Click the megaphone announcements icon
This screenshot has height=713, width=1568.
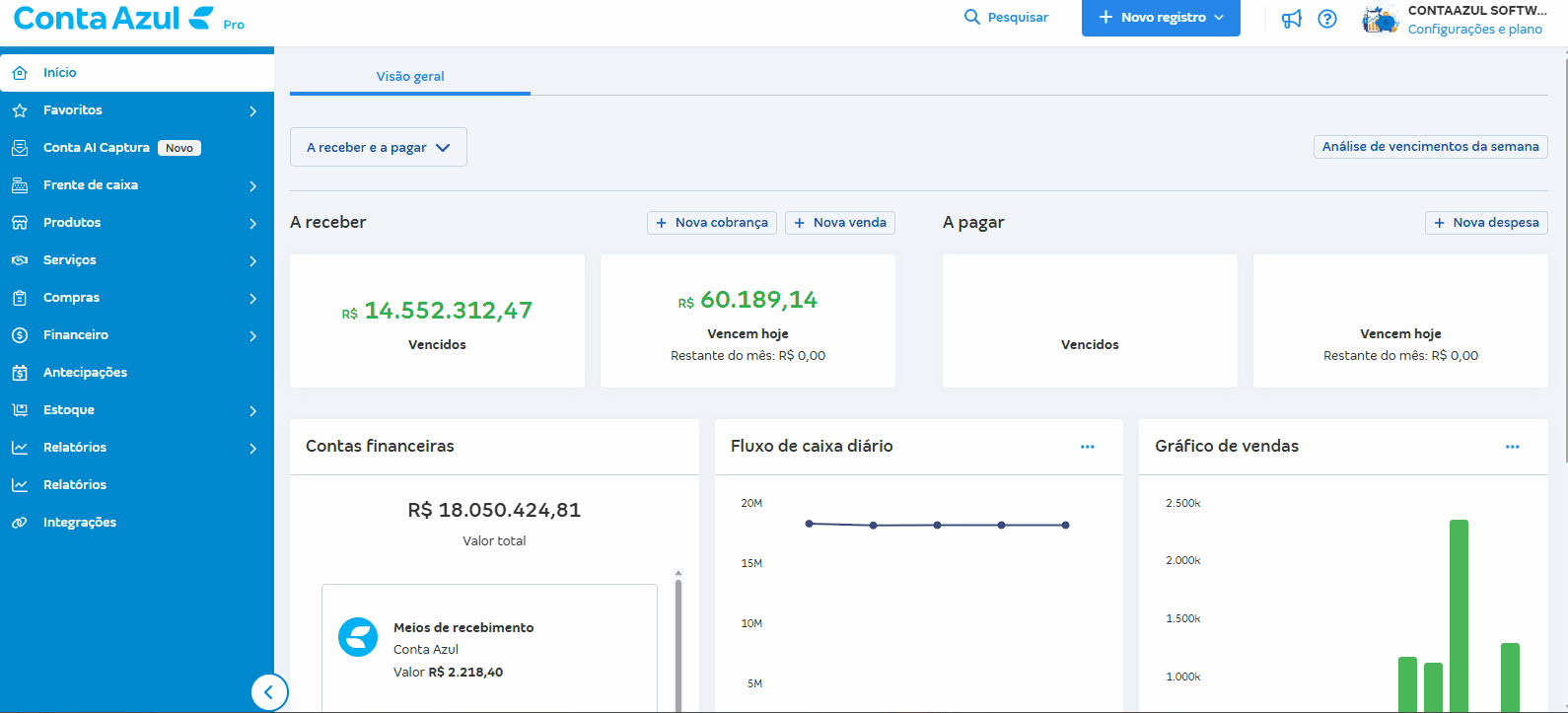coord(1291,19)
